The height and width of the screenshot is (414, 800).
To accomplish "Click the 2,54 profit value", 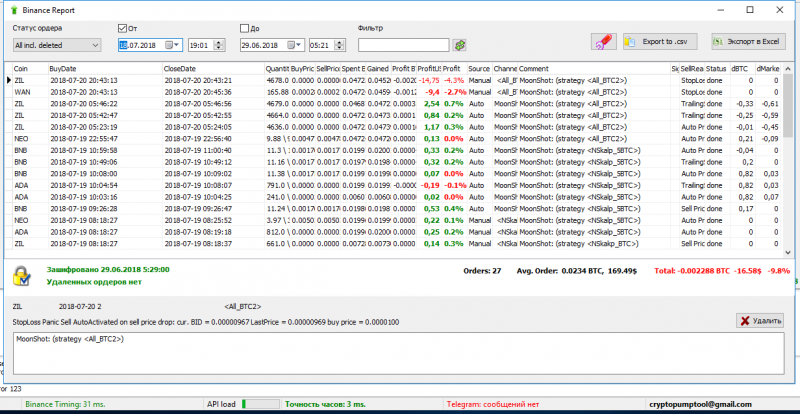I will click(432, 104).
